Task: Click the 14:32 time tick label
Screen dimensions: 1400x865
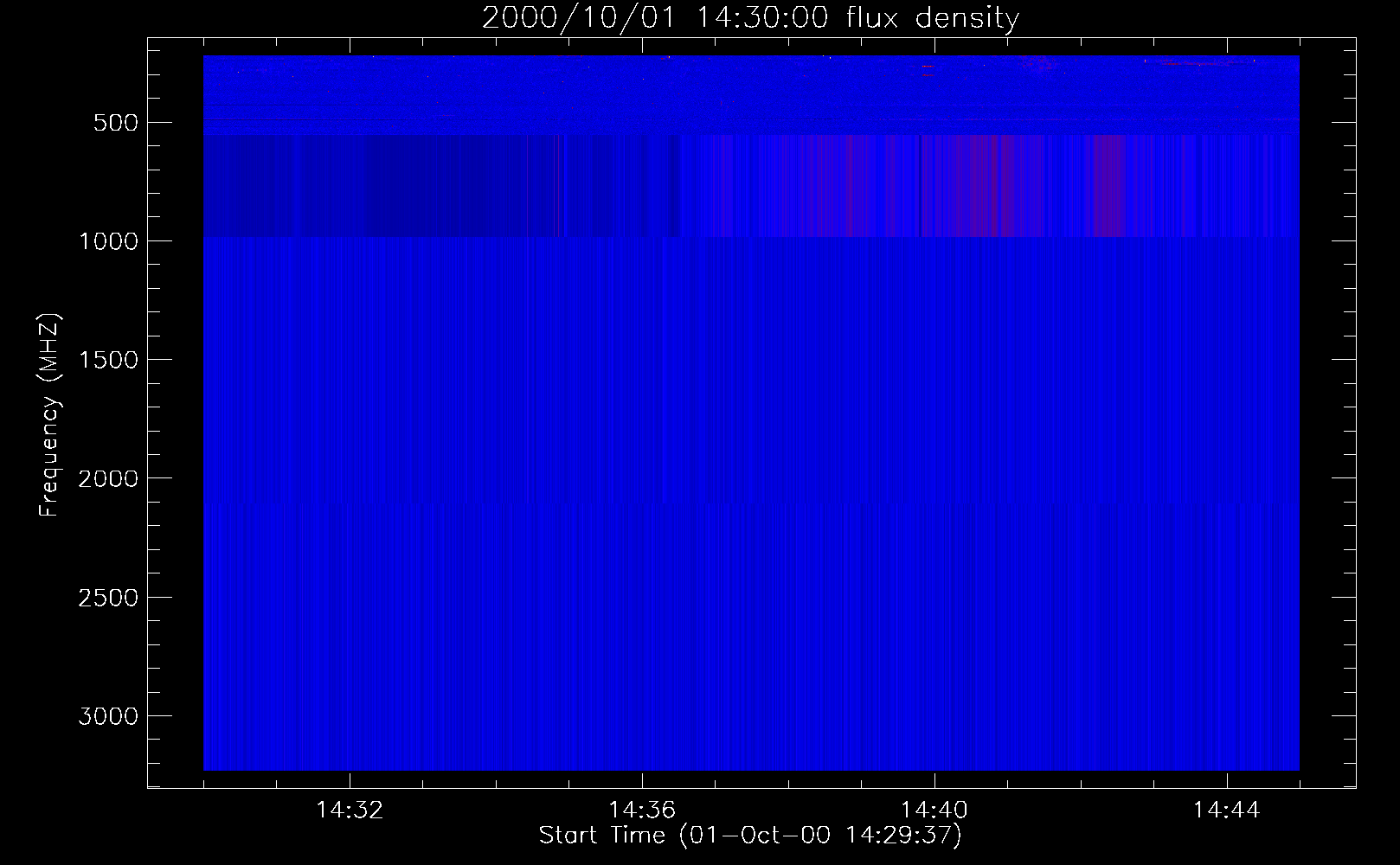Action: click(x=350, y=811)
